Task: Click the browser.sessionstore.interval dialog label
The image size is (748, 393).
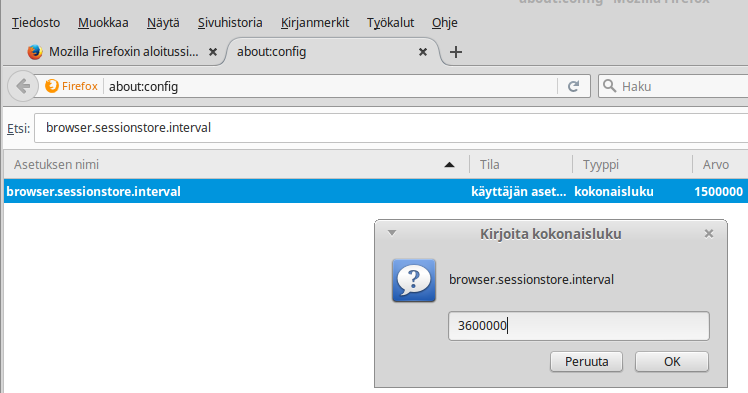Action: point(531,279)
